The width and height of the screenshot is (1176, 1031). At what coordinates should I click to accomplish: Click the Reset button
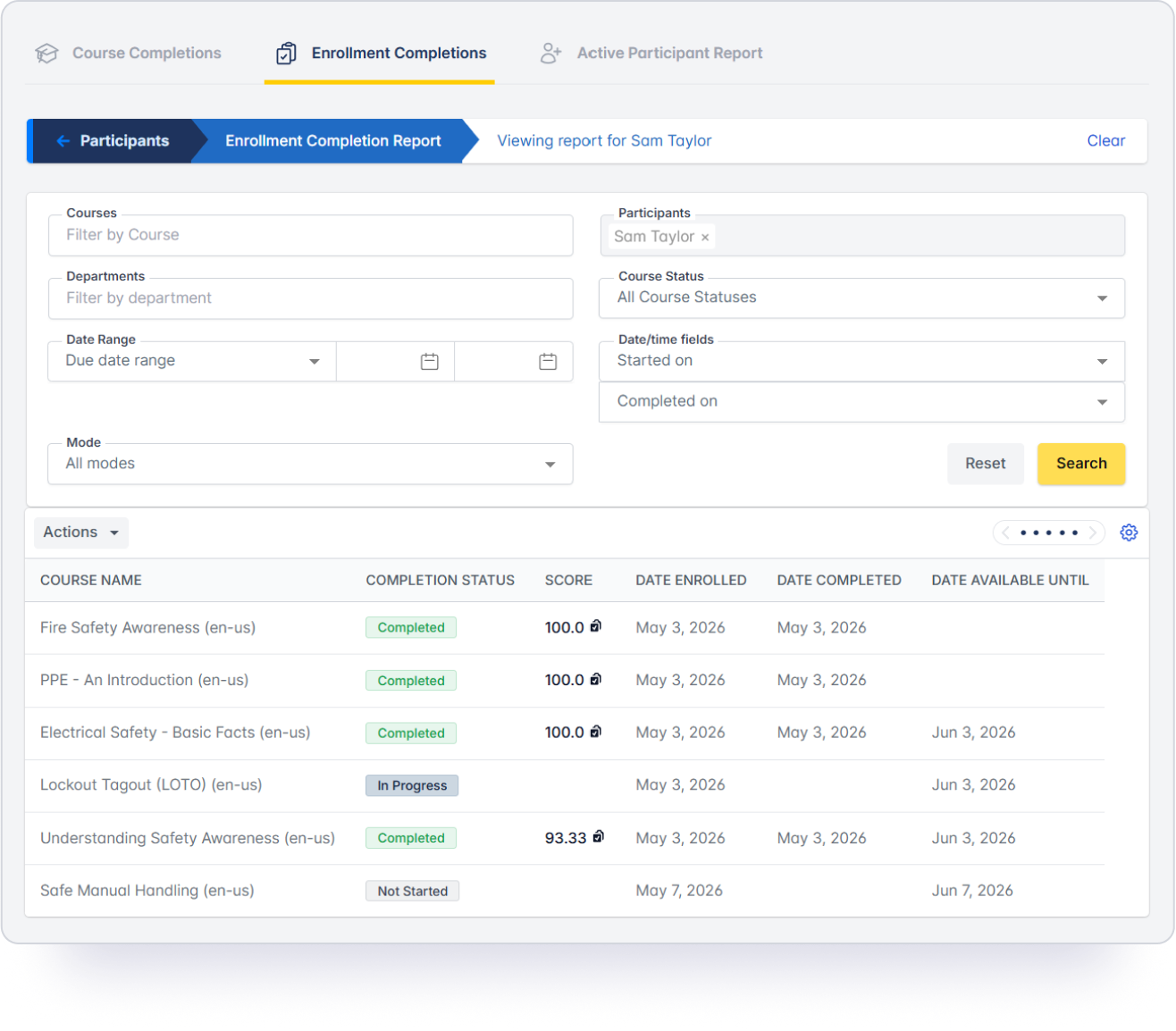[985, 464]
